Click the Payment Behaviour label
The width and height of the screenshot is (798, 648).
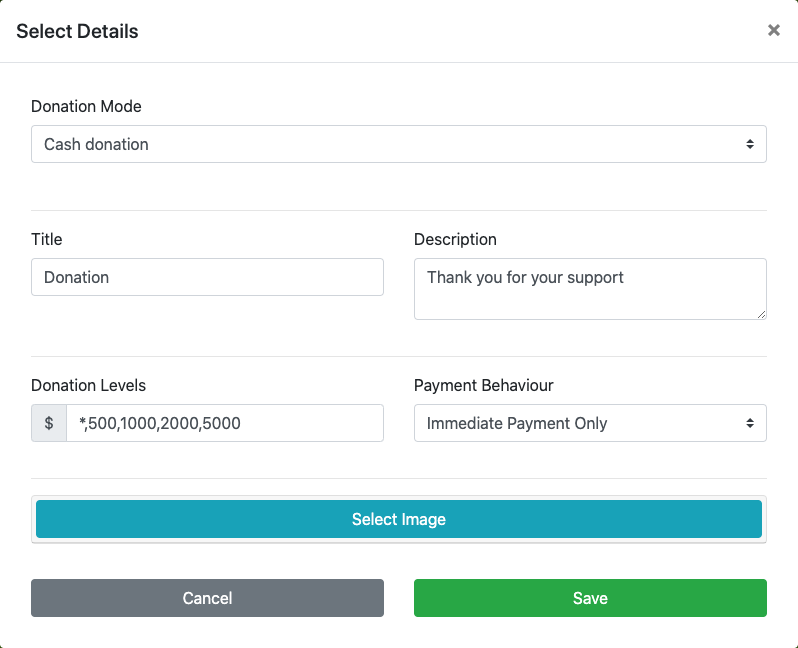click(483, 385)
